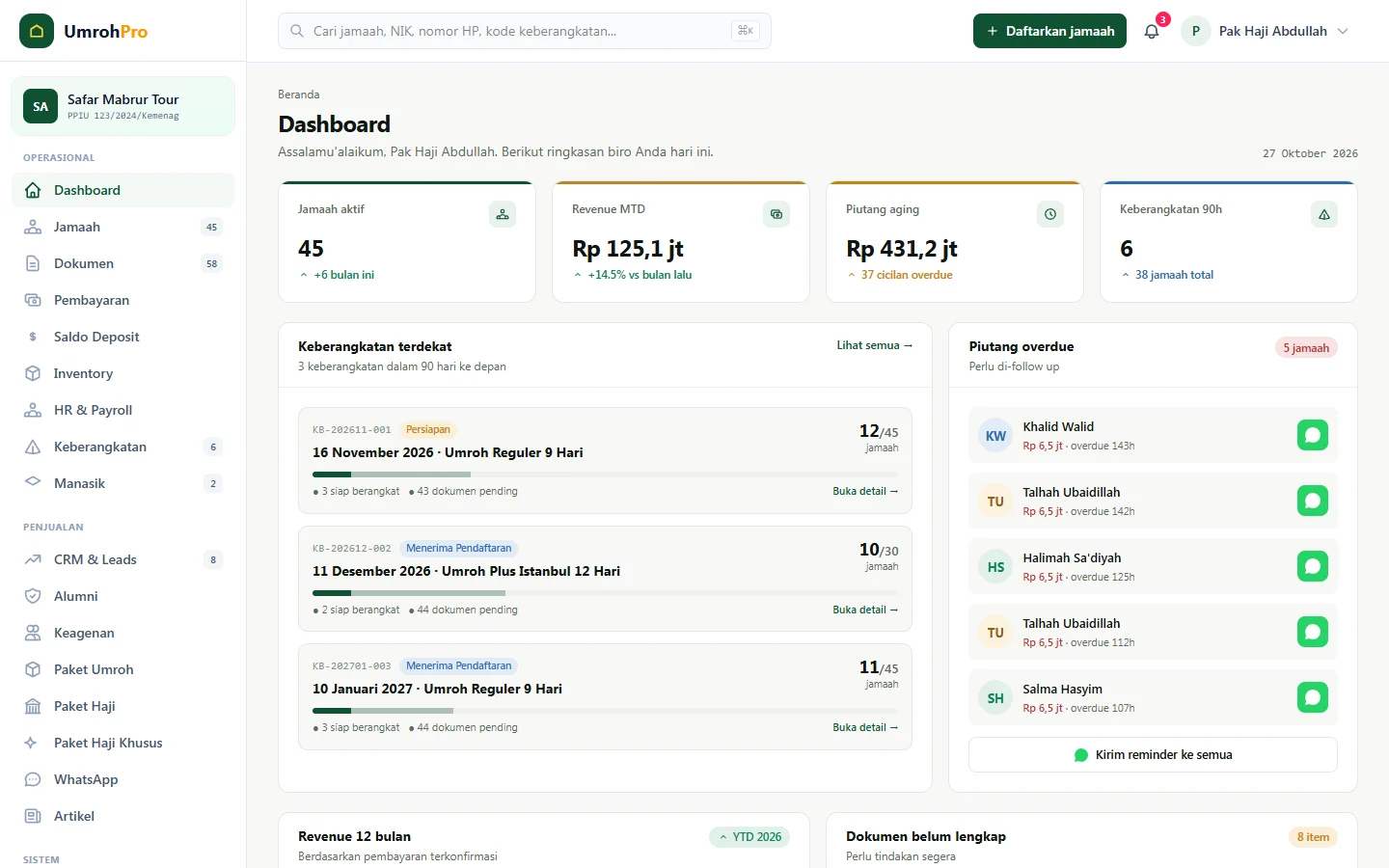Click the search magnifier icon
Viewport: 1389px width, 868px height.
[x=297, y=31]
